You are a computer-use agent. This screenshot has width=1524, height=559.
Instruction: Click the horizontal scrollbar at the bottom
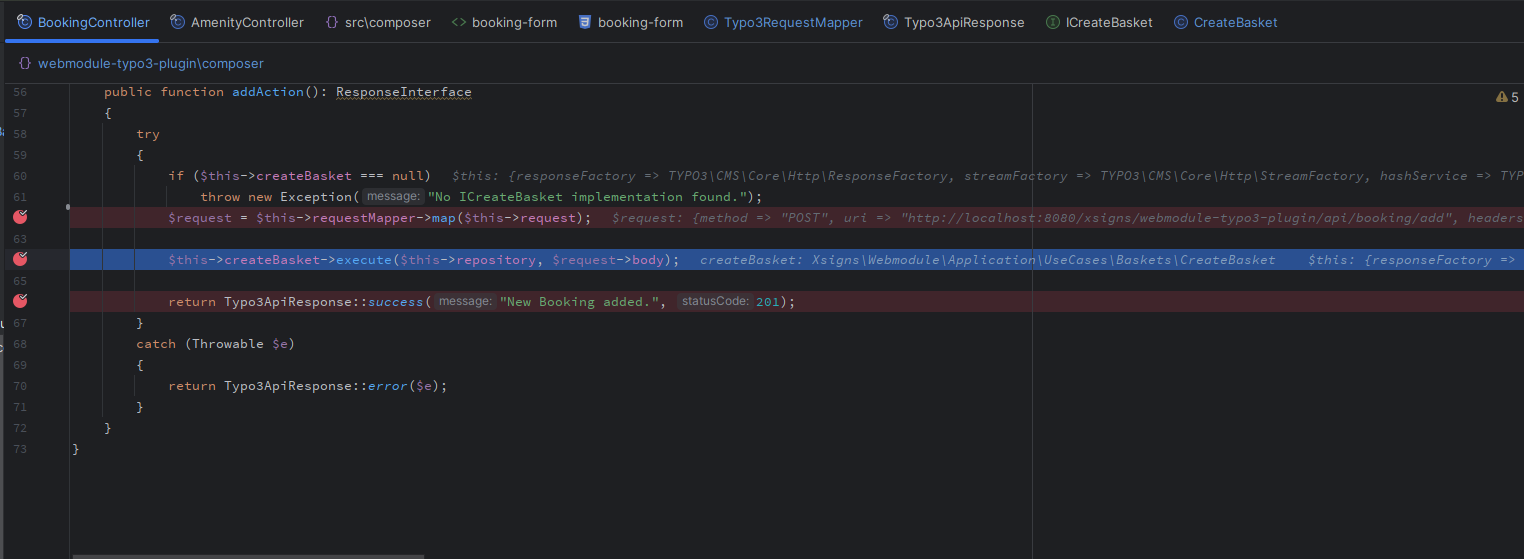(x=248, y=555)
